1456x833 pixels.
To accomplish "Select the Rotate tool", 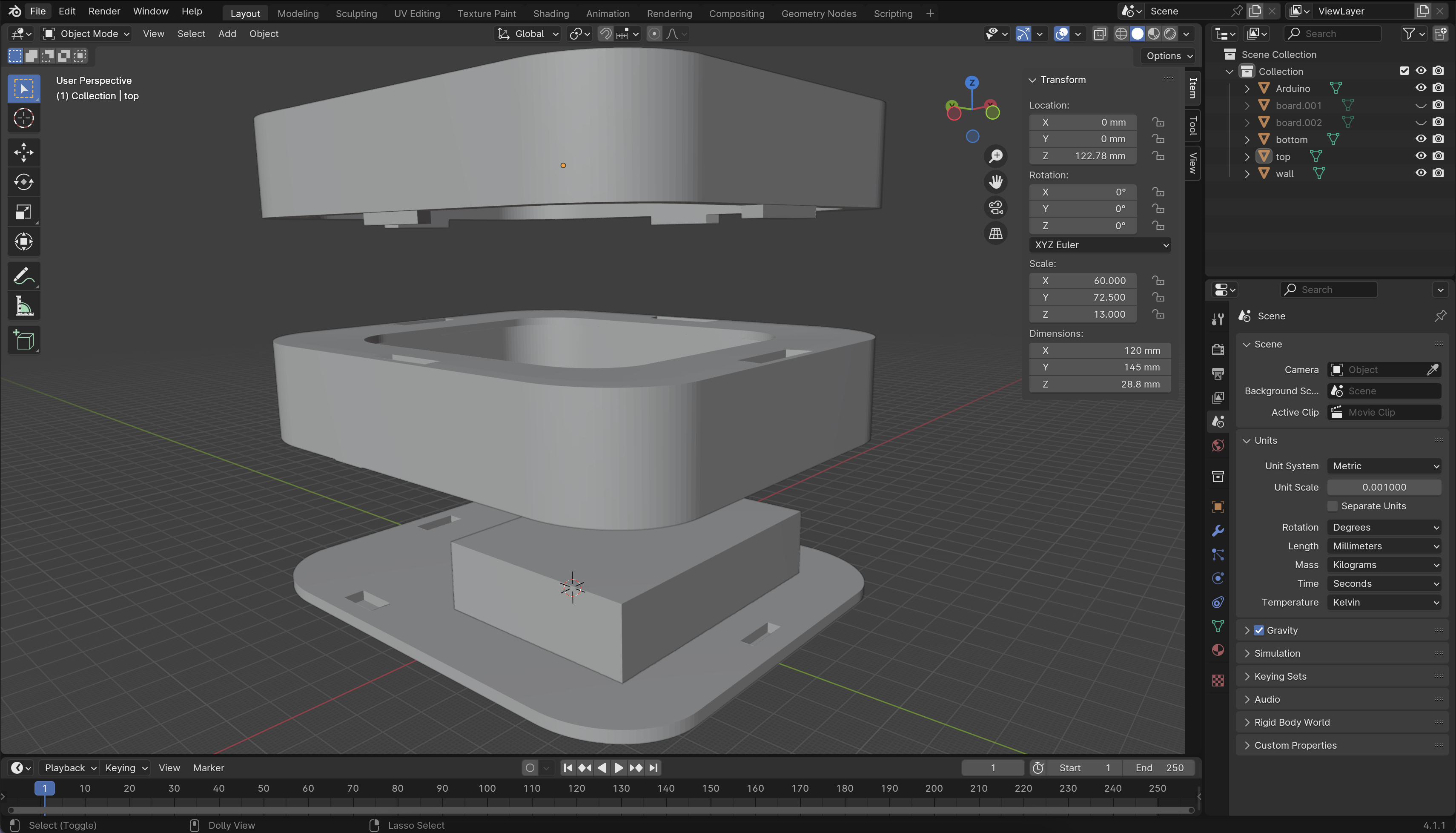I will point(23,182).
